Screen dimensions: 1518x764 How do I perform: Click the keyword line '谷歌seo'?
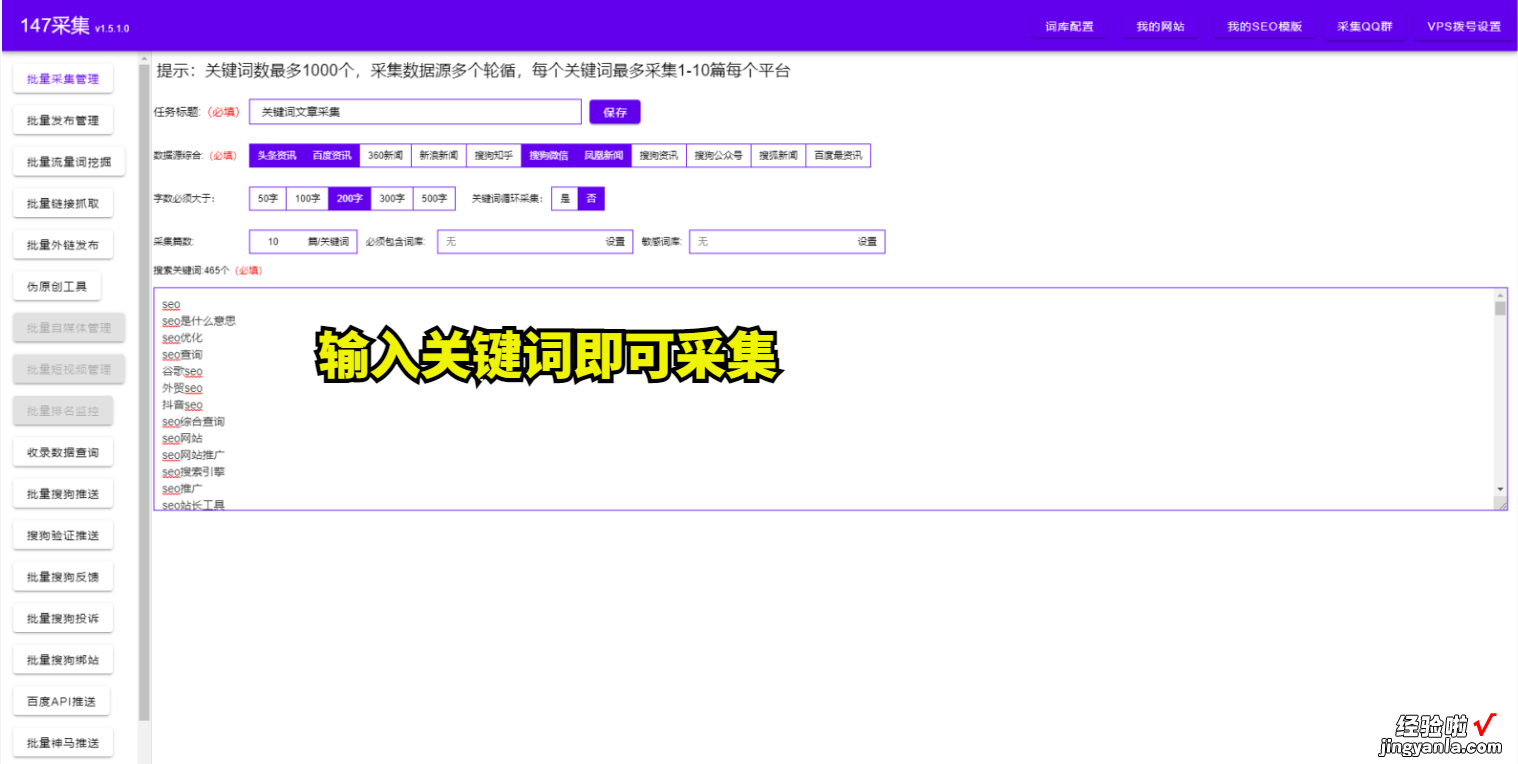pyautogui.click(x=182, y=371)
